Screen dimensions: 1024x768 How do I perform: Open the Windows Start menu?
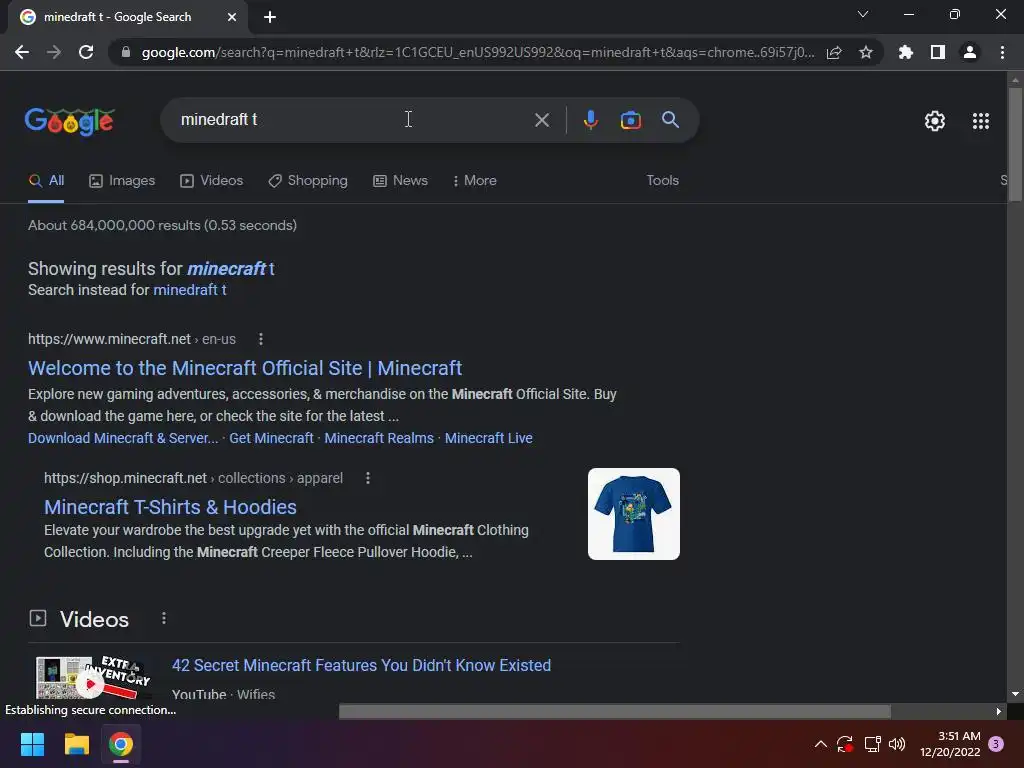click(32, 744)
